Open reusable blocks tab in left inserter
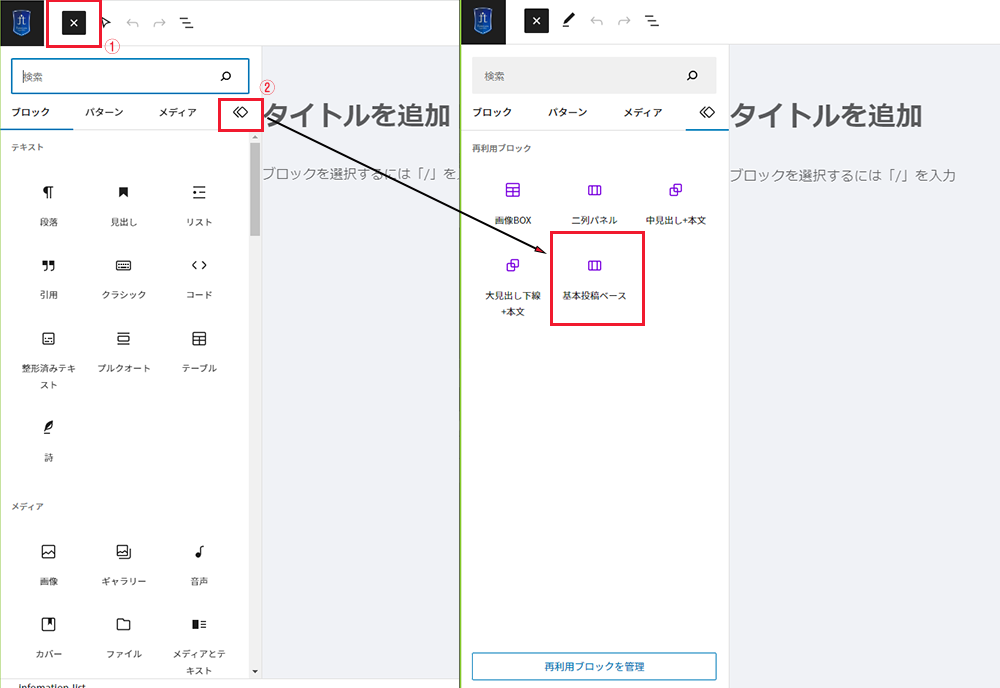 pyautogui.click(x=240, y=113)
